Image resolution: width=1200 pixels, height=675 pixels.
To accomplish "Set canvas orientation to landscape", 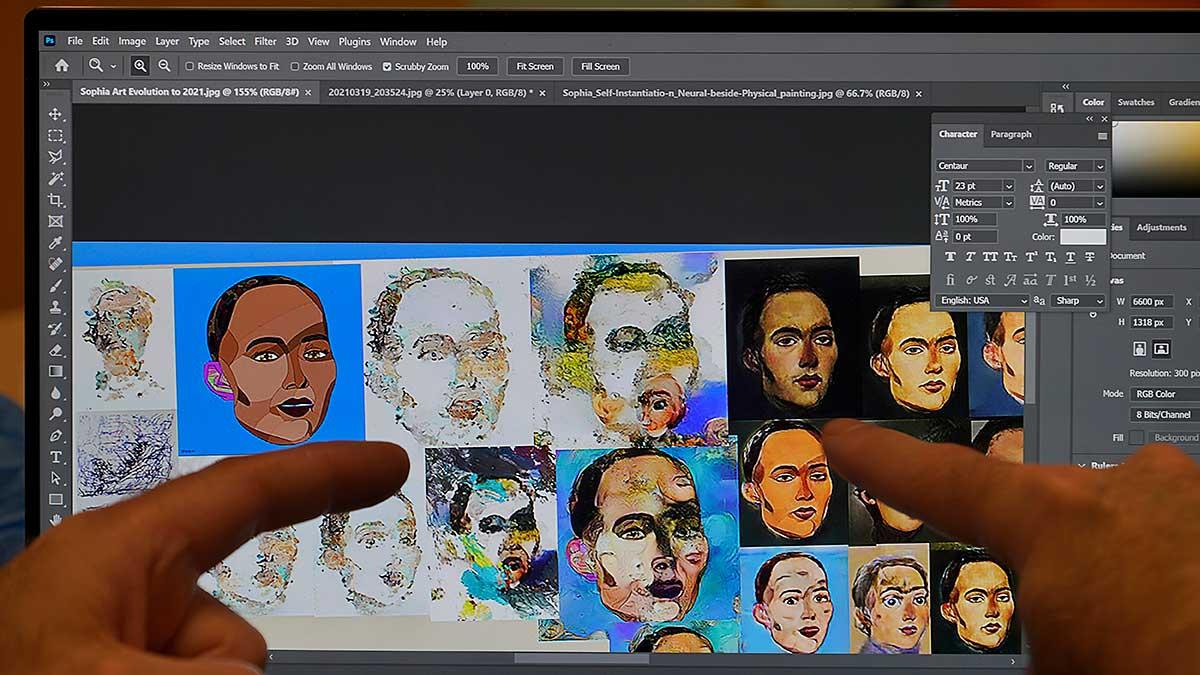I will (x=1161, y=349).
